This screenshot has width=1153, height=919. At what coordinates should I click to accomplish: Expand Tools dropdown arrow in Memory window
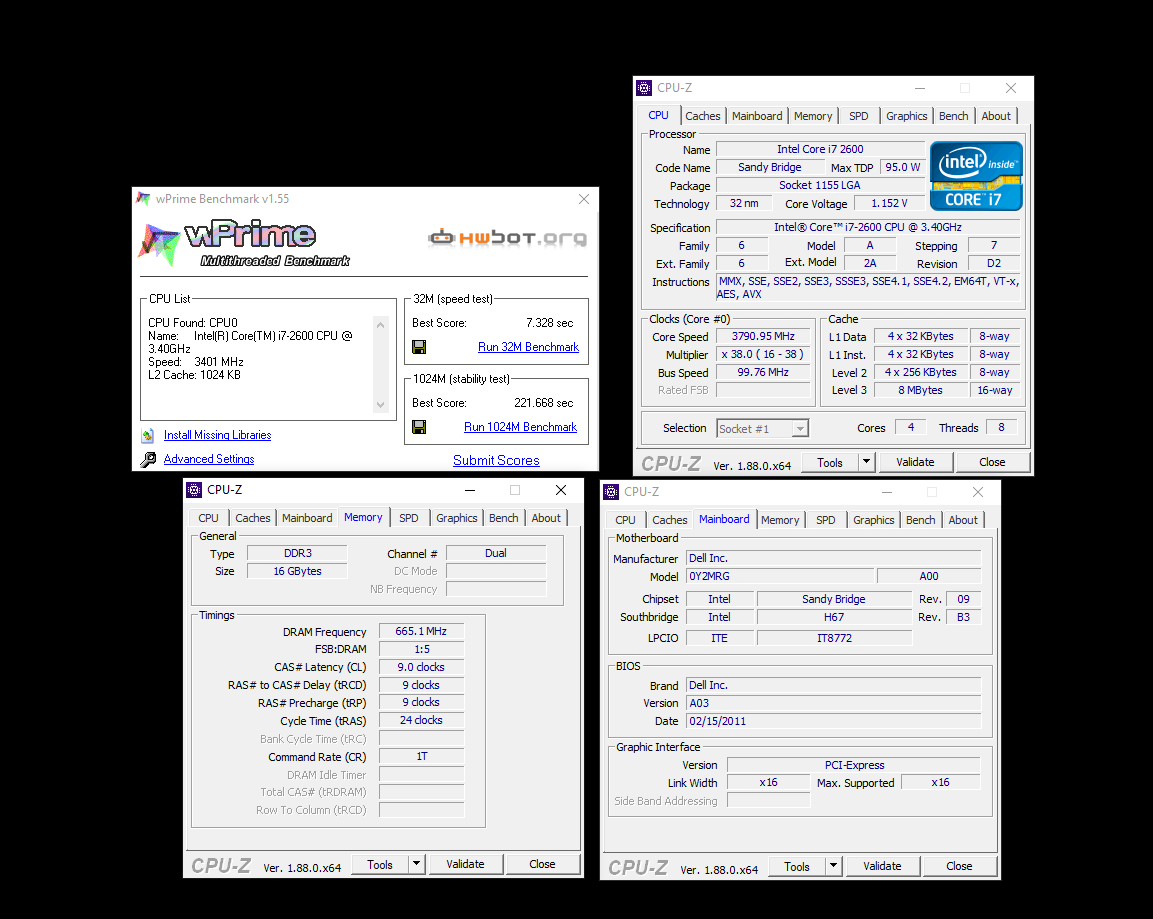(x=416, y=865)
